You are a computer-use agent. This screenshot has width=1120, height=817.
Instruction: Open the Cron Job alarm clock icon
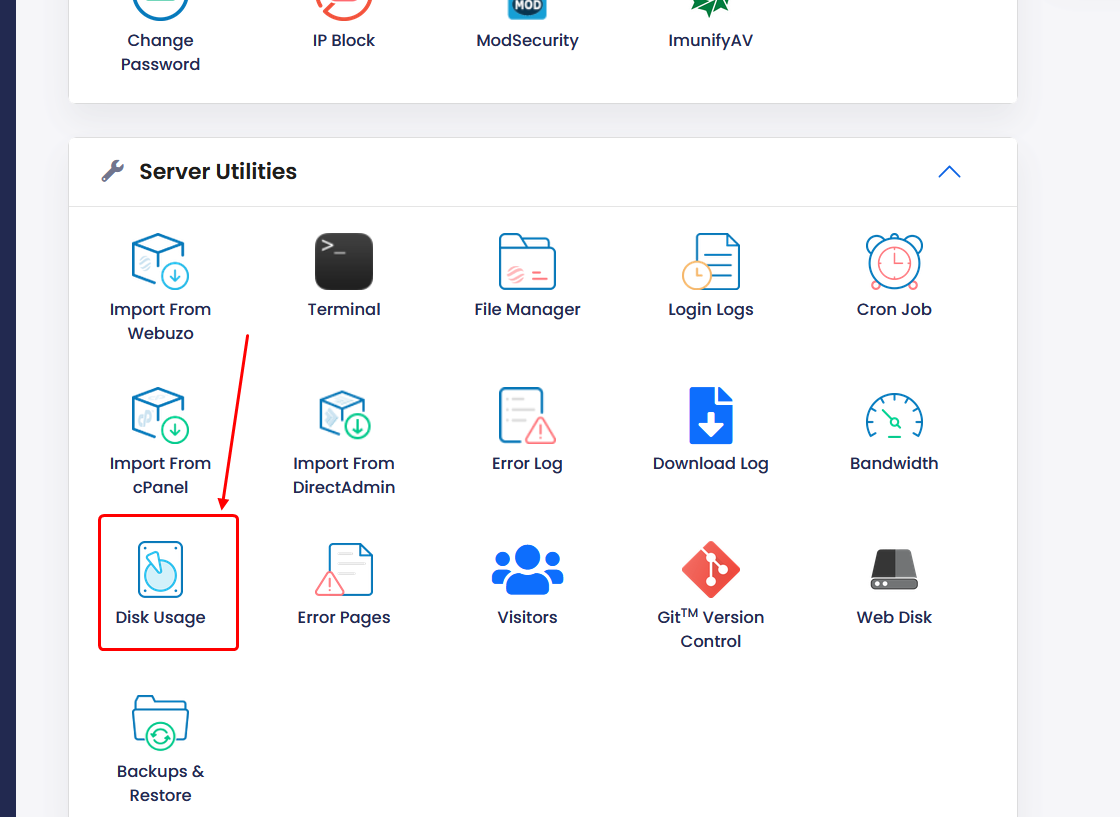pyautogui.click(x=894, y=262)
